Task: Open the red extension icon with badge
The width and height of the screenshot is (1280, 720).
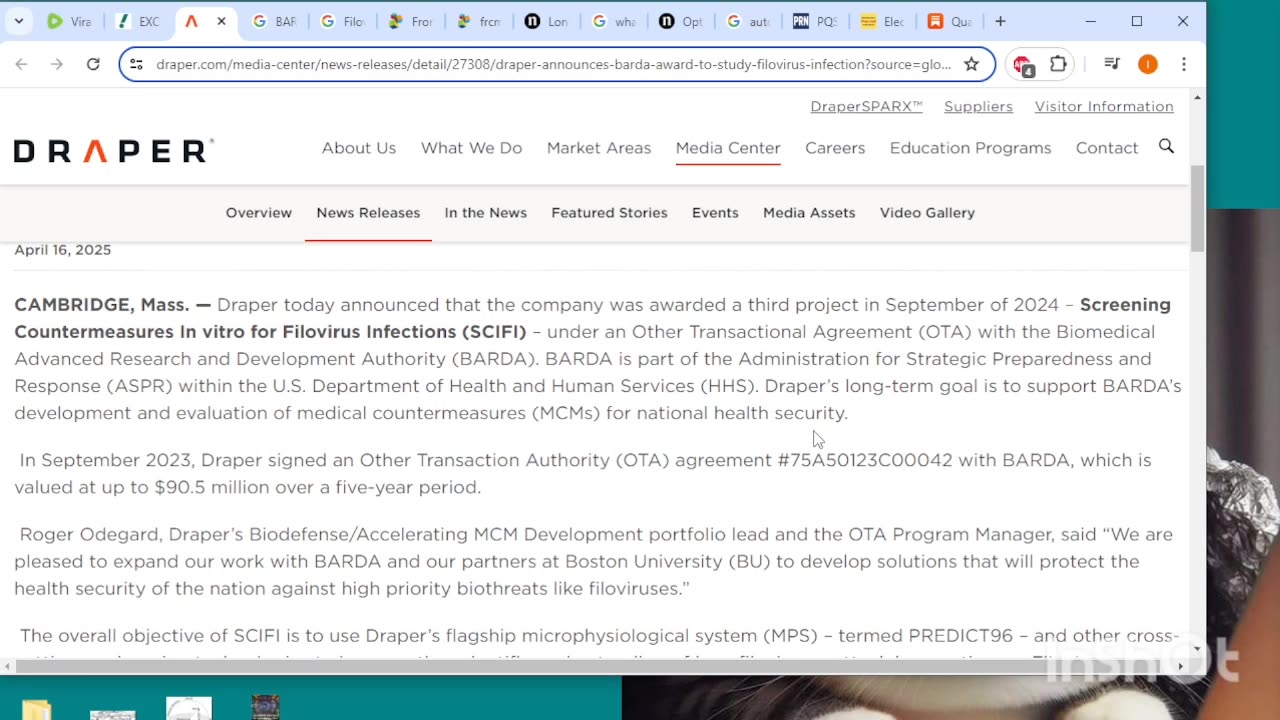Action: click(1022, 65)
